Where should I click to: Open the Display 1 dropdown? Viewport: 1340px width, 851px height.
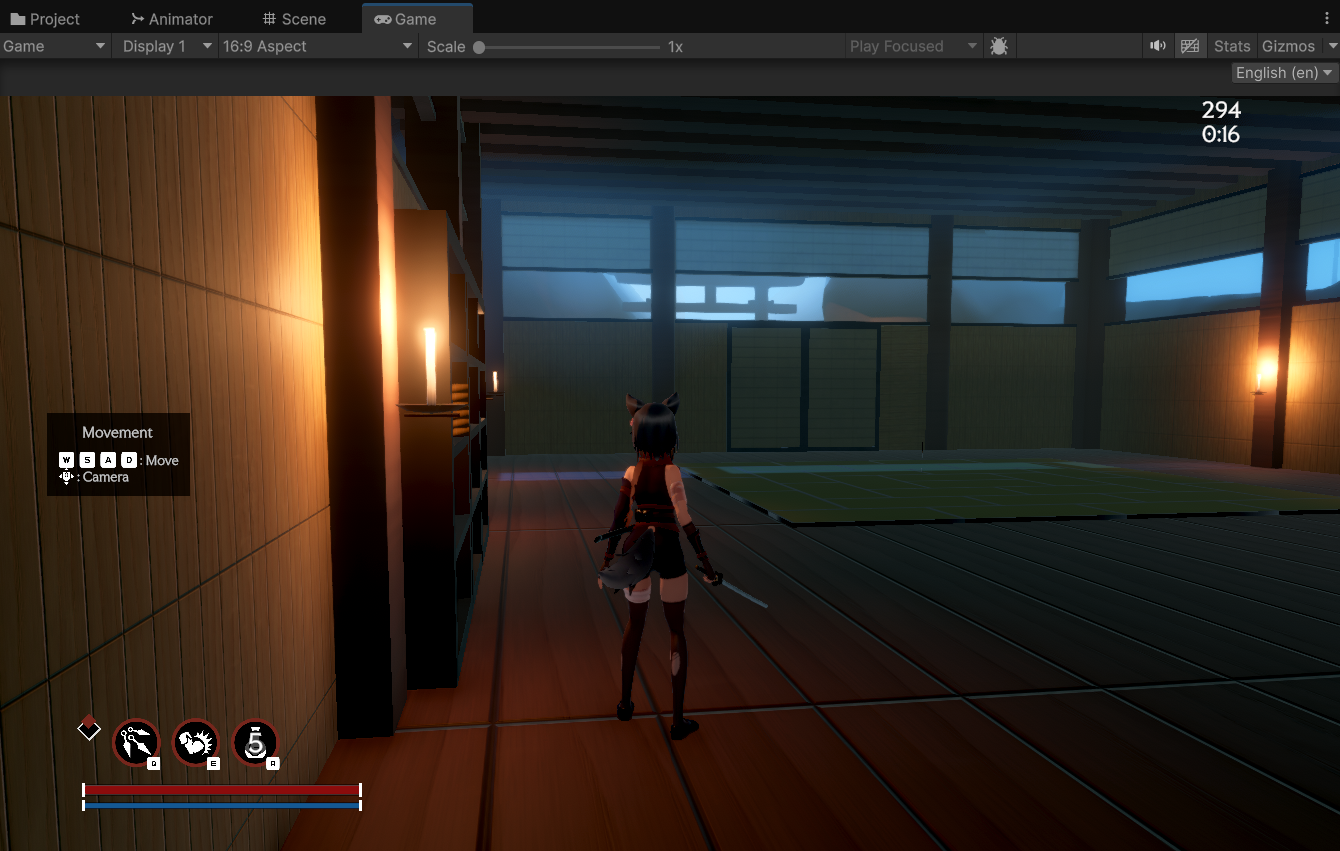click(166, 46)
